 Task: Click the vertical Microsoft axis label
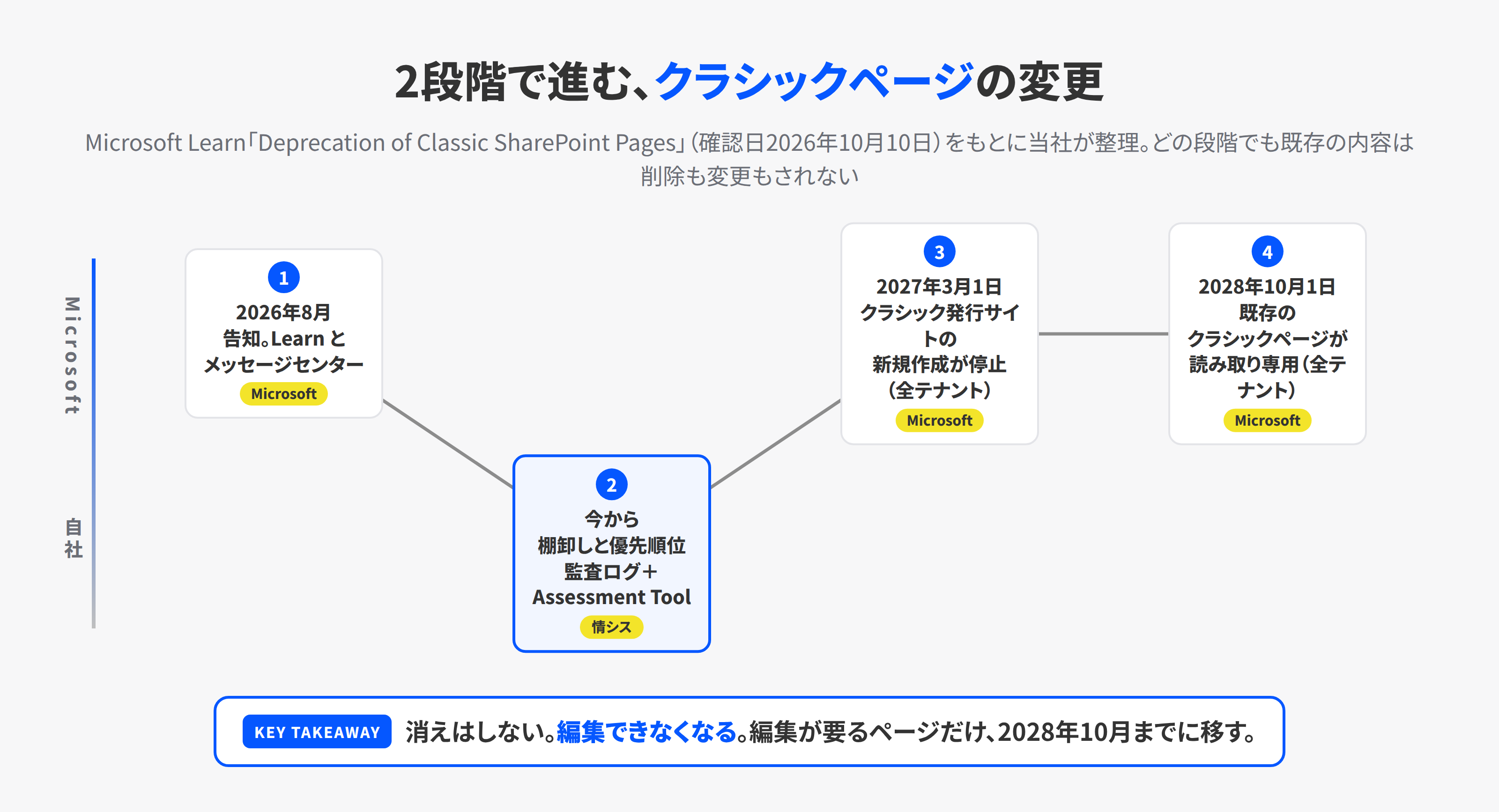[73, 355]
